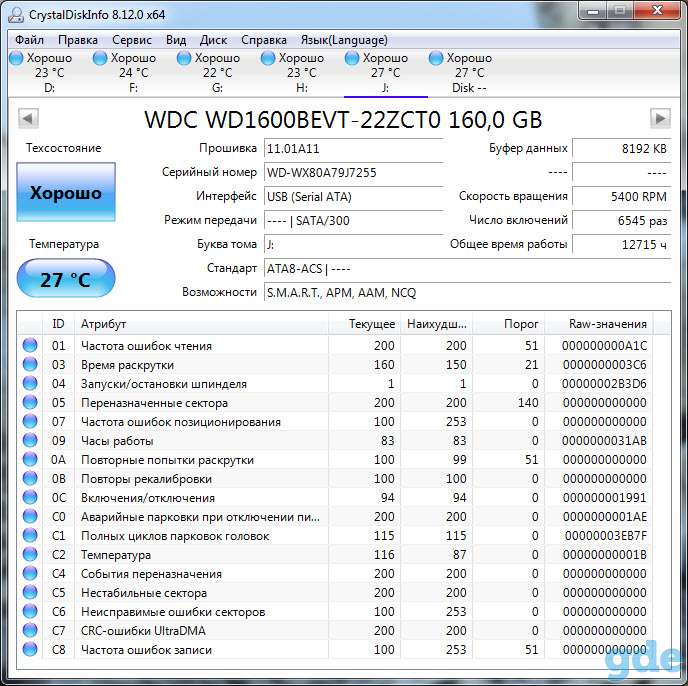The image size is (688, 686).
Task: Click status orb for attribute C6
Action: click(x=30, y=611)
